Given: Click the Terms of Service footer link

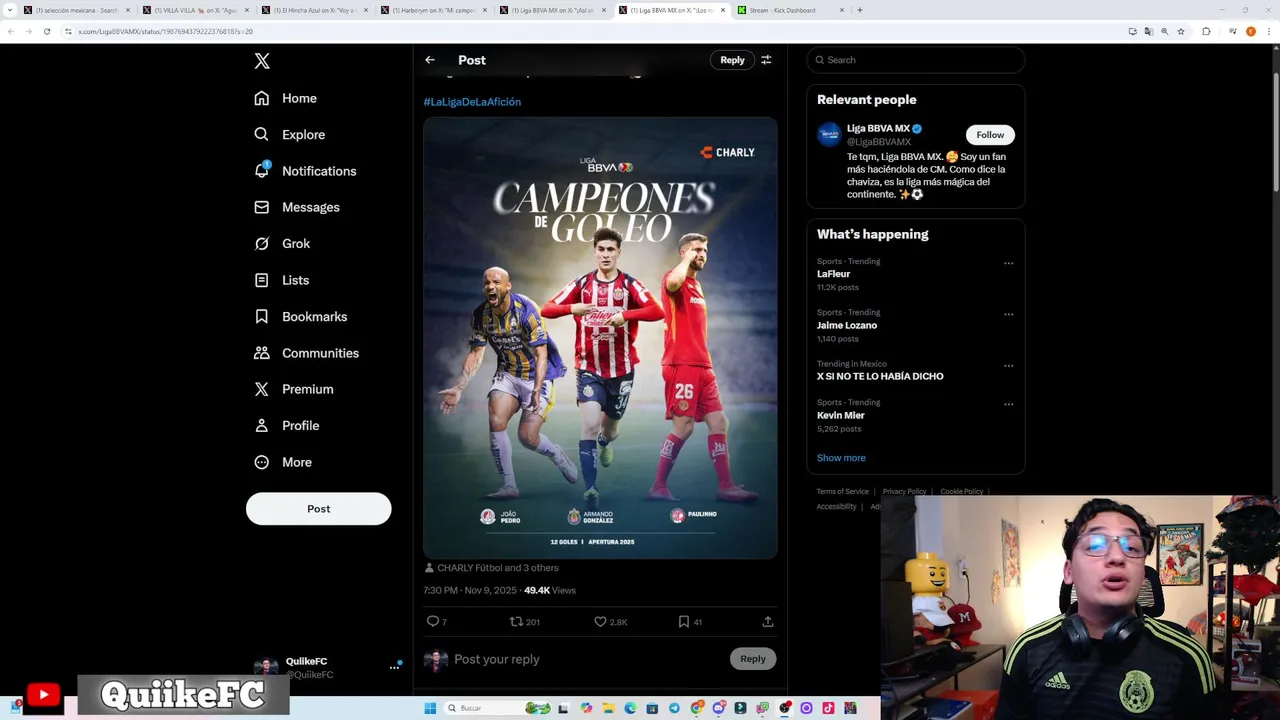Looking at the screenshot, I should tap(842, 492).
